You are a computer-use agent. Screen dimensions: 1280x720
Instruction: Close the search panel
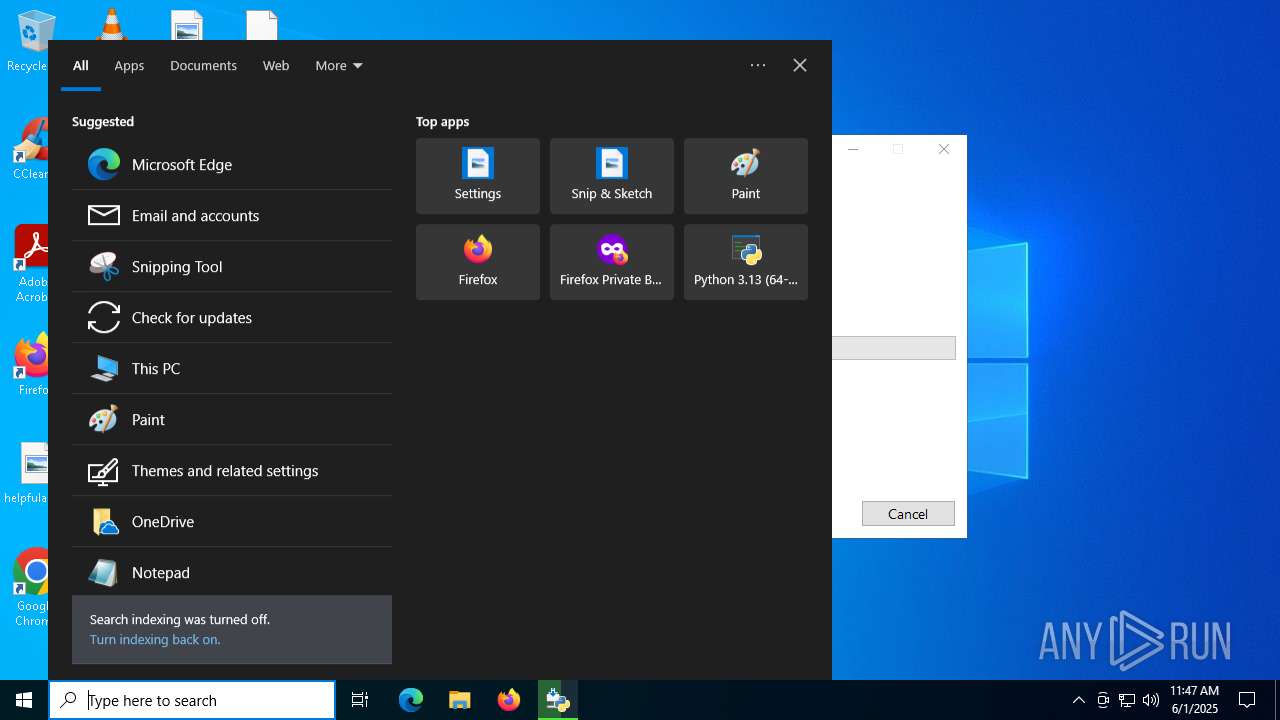pos(800,65)
